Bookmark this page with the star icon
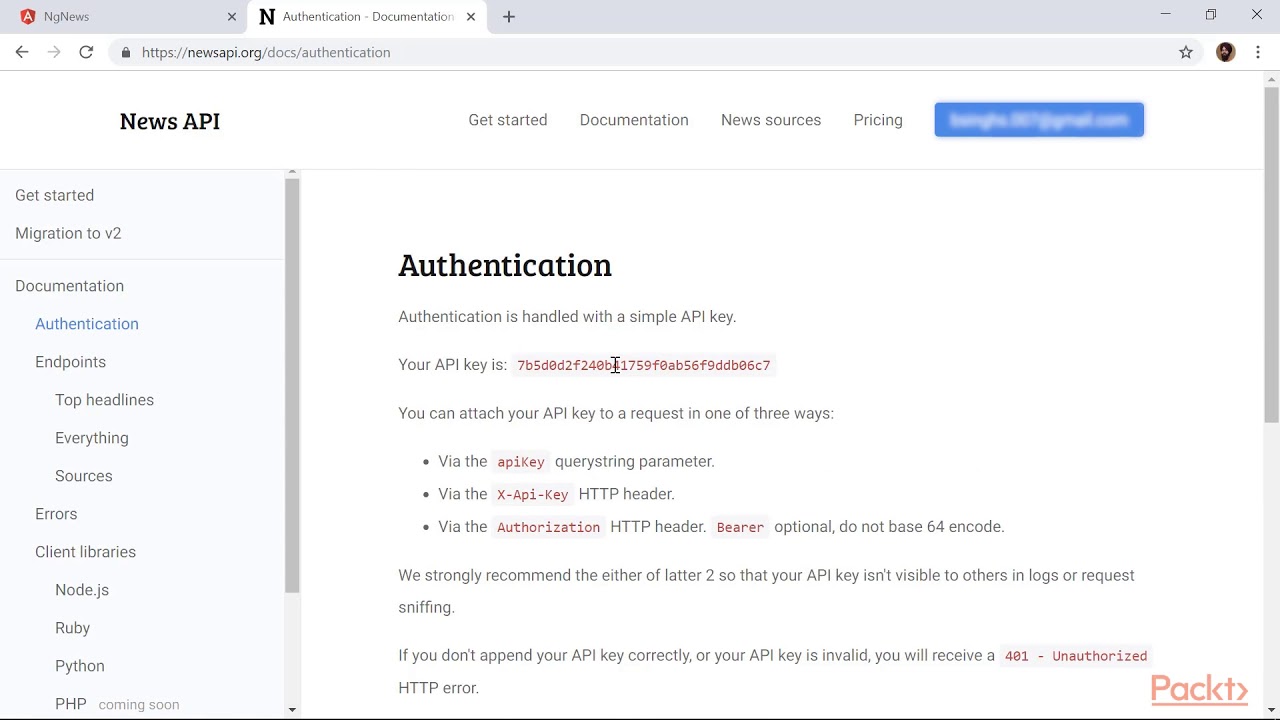 (x=1186, y=52)
